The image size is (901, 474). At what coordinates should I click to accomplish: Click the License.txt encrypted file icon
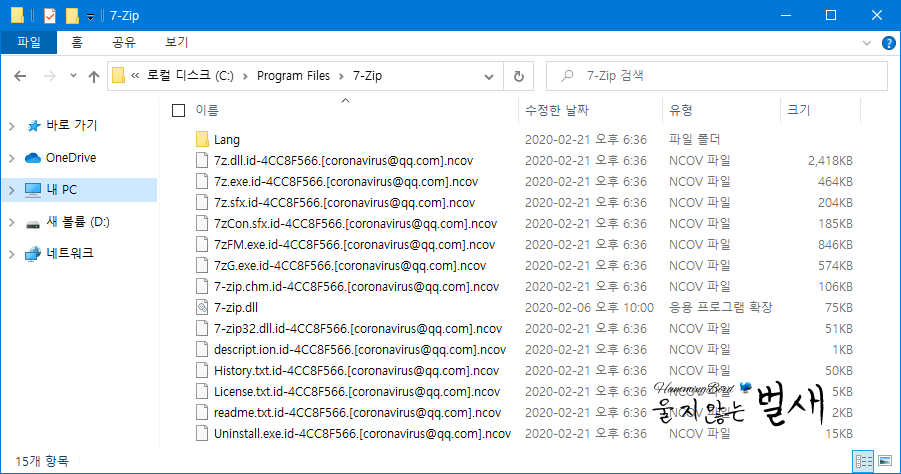pos(202,391)
